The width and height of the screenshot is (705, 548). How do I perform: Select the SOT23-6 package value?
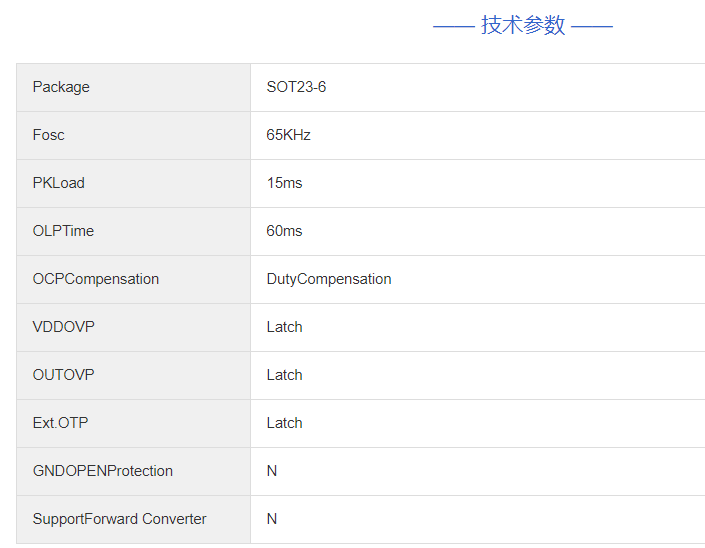(x=296, y=87)
